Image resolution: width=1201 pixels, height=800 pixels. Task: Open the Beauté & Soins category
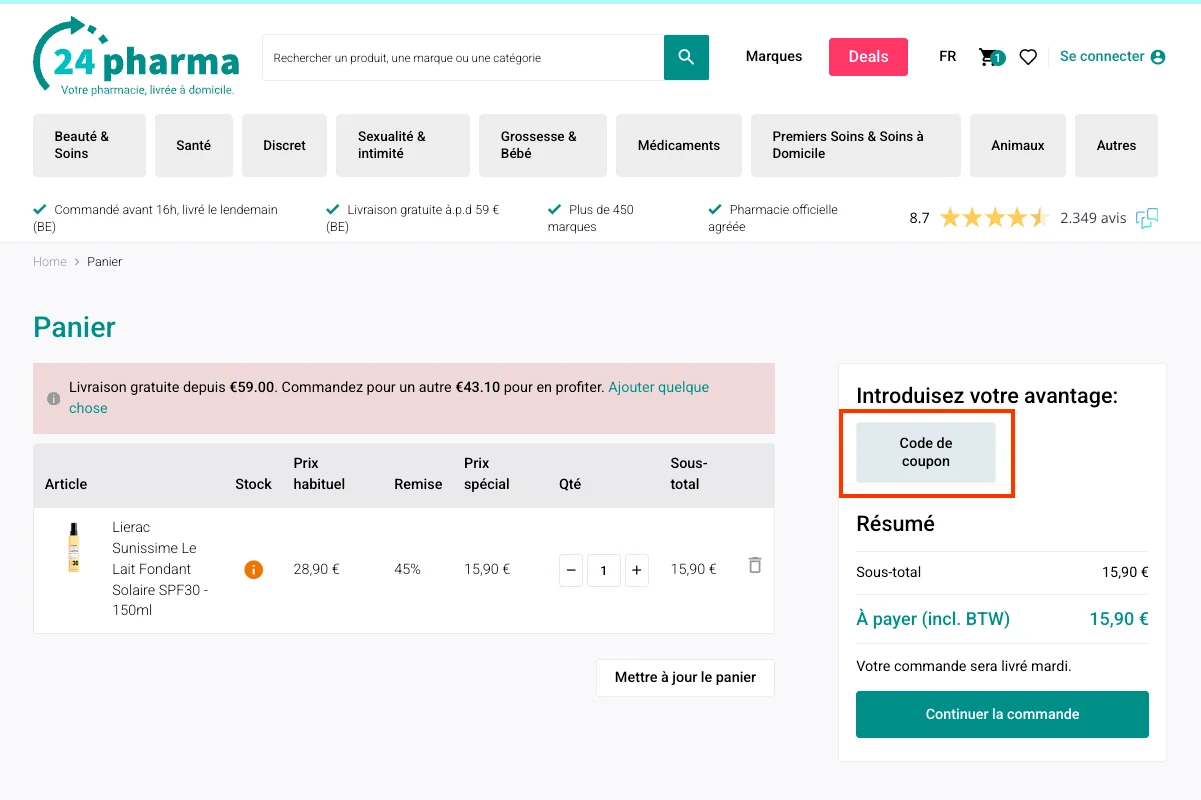[x=89, y=145]
